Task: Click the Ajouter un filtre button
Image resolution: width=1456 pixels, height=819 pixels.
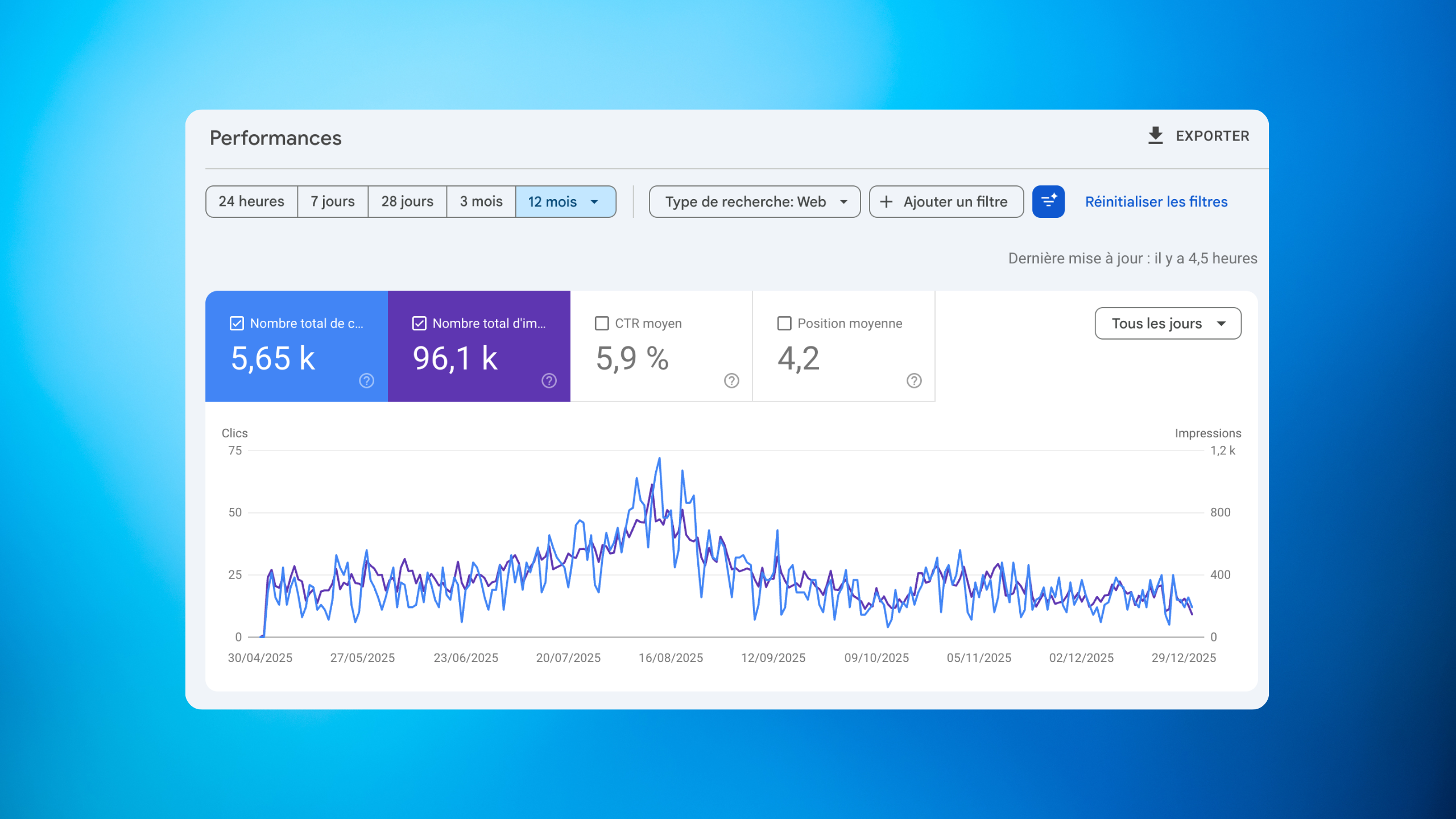Action: pos(946,201)
